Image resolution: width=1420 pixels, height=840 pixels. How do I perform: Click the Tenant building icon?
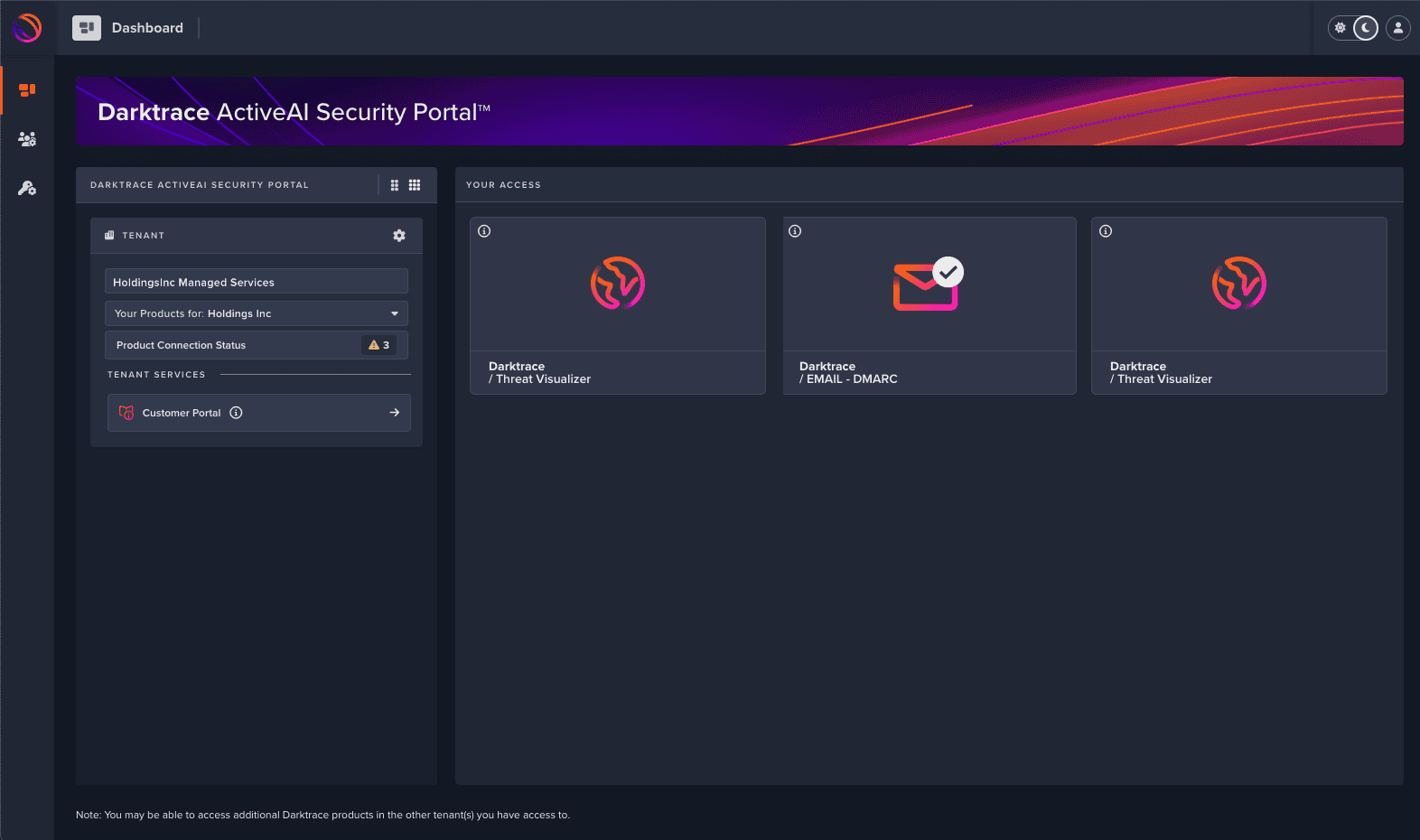109,236
